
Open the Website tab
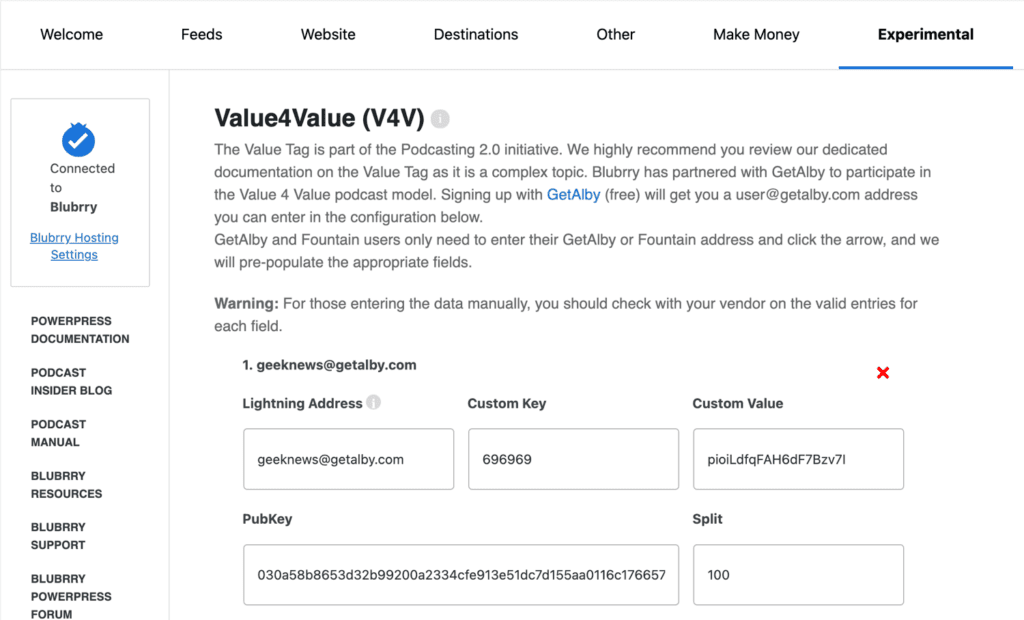(328, 35)
